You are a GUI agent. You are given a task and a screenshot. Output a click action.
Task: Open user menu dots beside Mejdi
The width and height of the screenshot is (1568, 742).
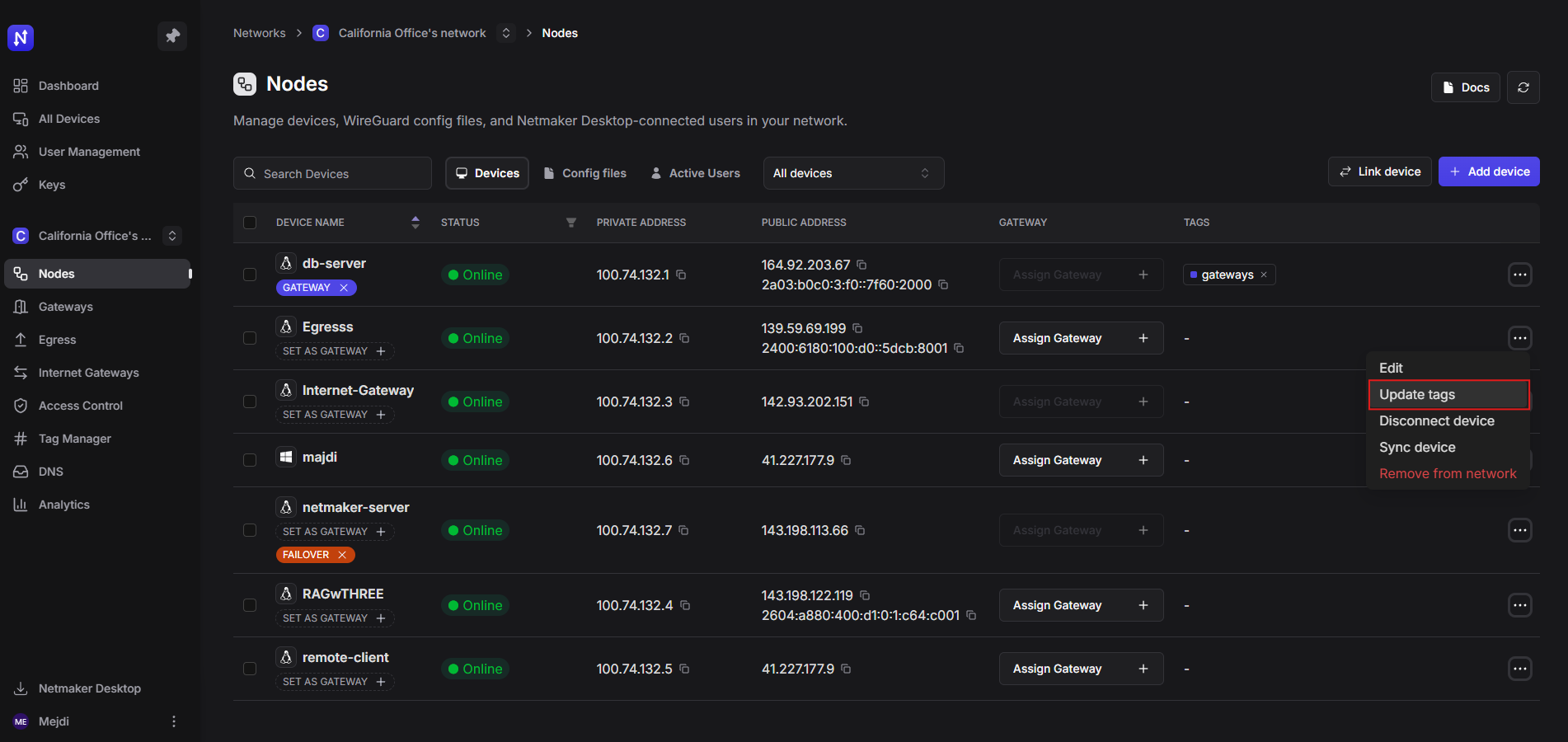tap(173, 721)
